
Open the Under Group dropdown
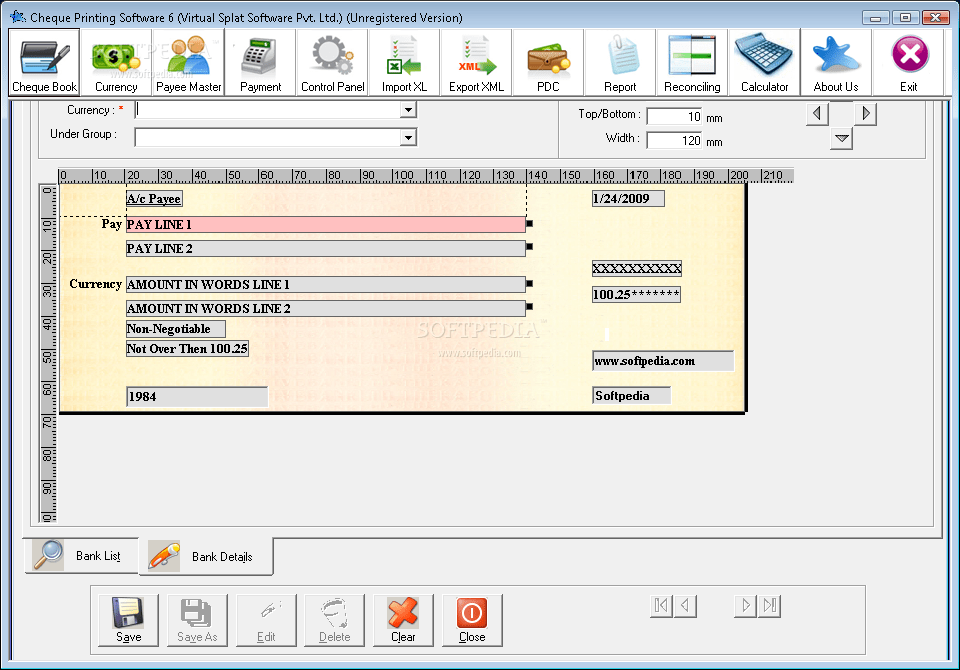click(407, 137)
